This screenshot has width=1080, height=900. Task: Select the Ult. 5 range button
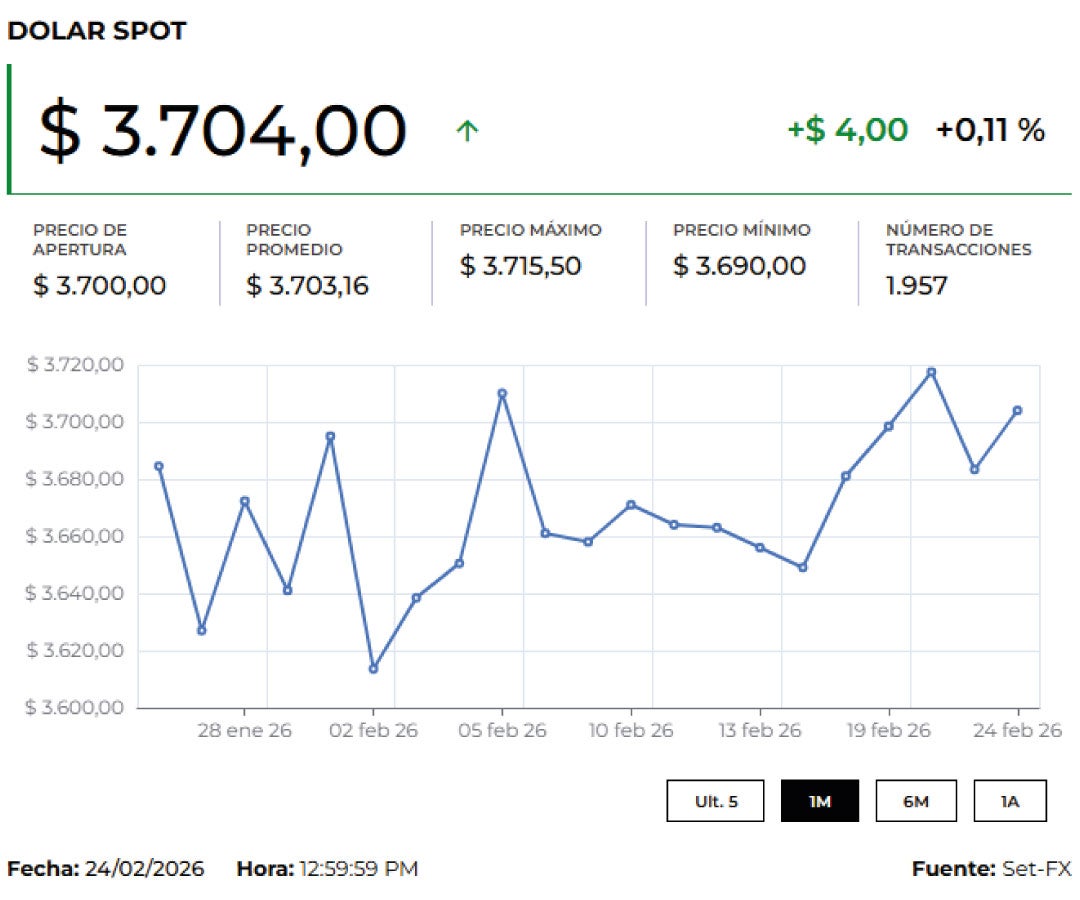tap(716, 801)
